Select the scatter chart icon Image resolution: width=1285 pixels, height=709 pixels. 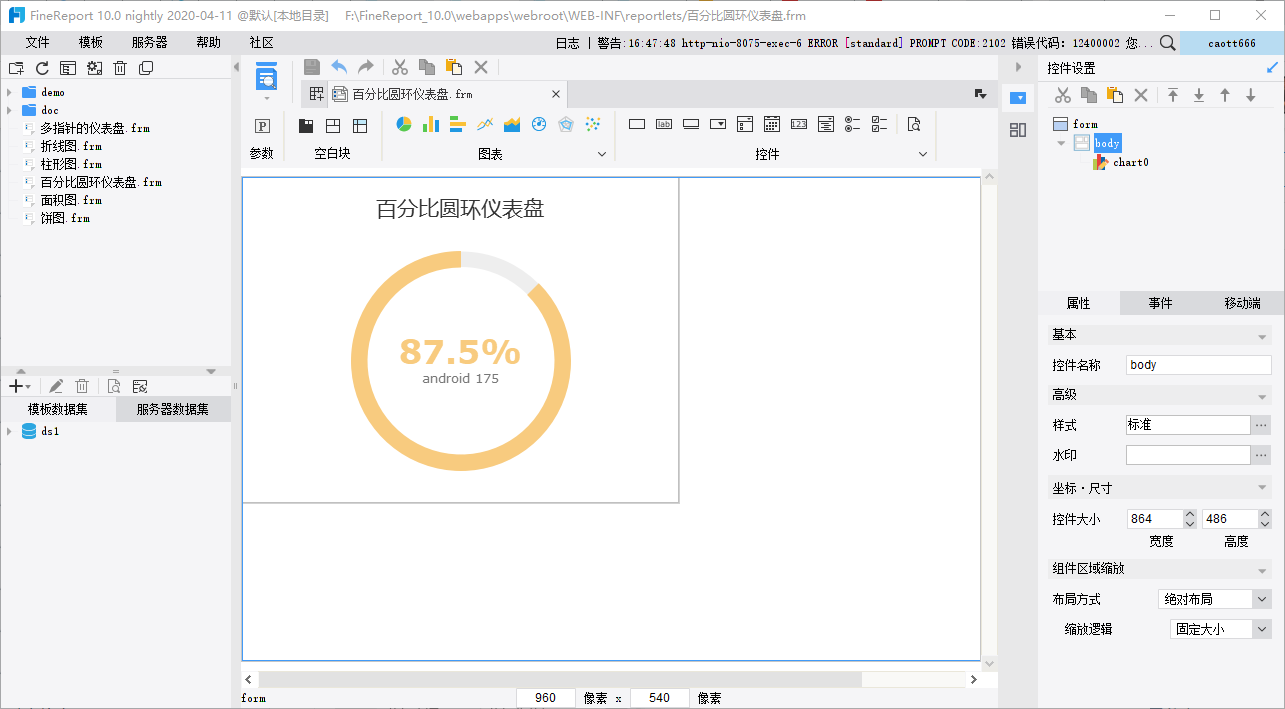pyautogui.click(x=593, y=124)
